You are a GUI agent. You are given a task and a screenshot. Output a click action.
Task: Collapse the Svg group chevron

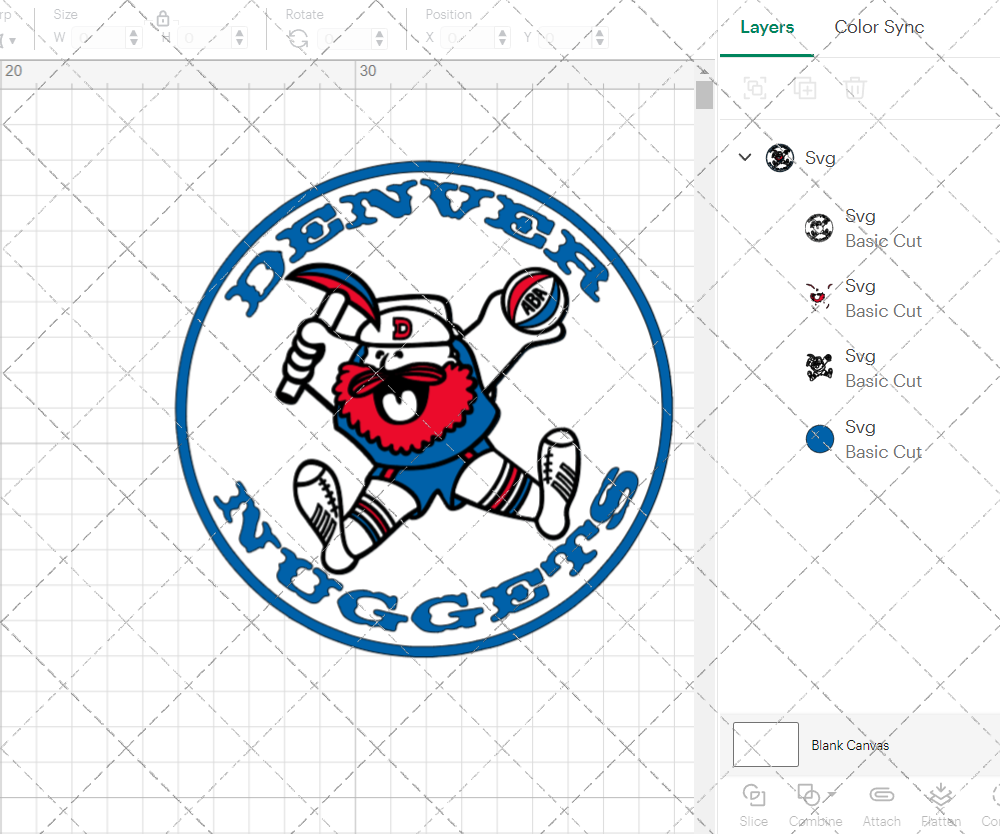(x=745, y=157)
